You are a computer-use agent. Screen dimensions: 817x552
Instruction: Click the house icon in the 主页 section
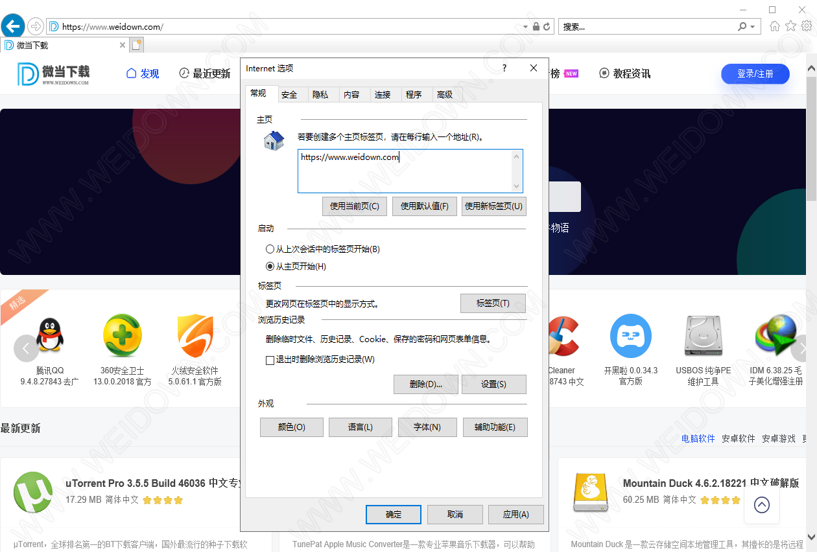(x=274, y=140)
